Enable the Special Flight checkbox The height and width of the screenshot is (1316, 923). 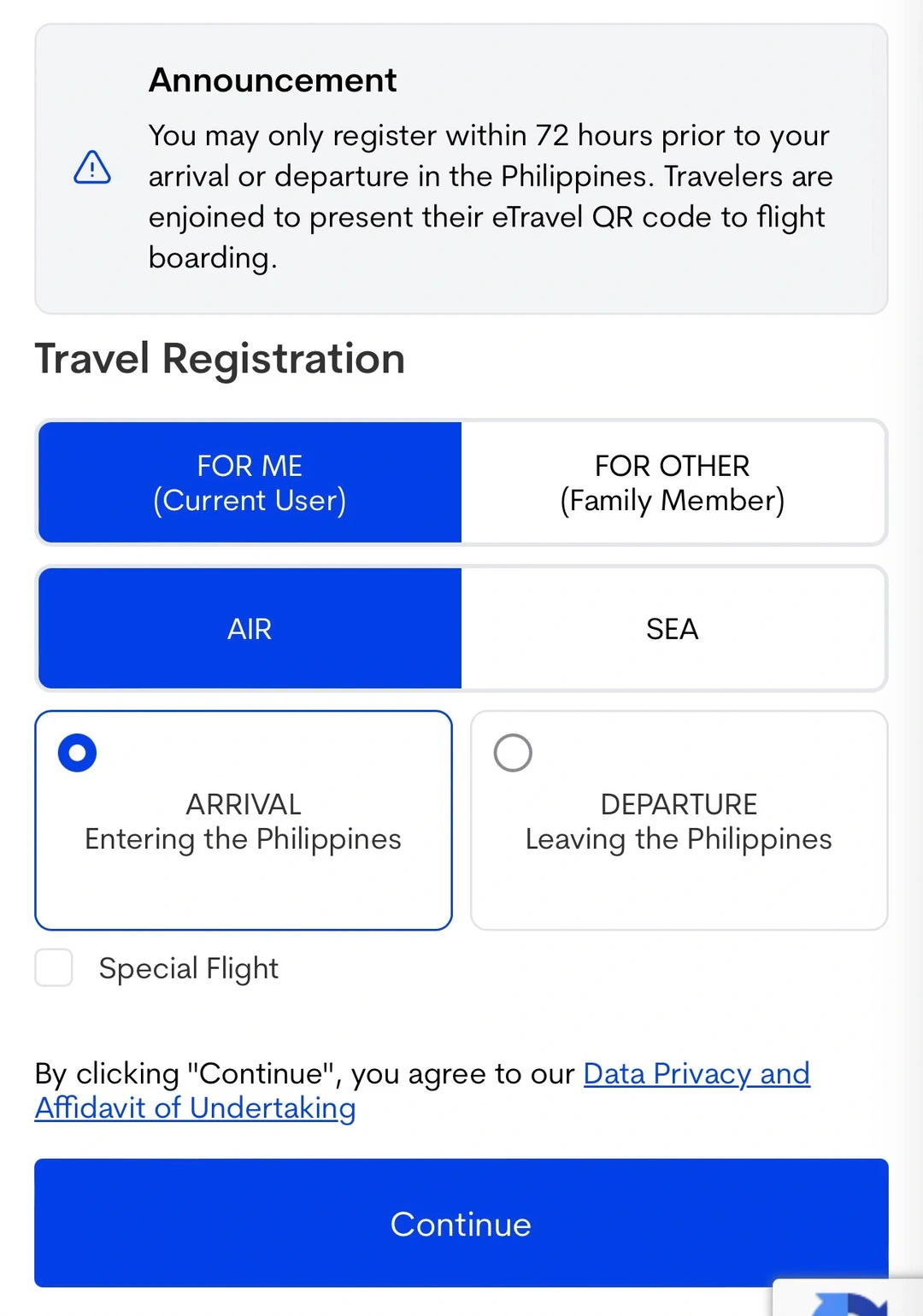[x=54, y=968]
